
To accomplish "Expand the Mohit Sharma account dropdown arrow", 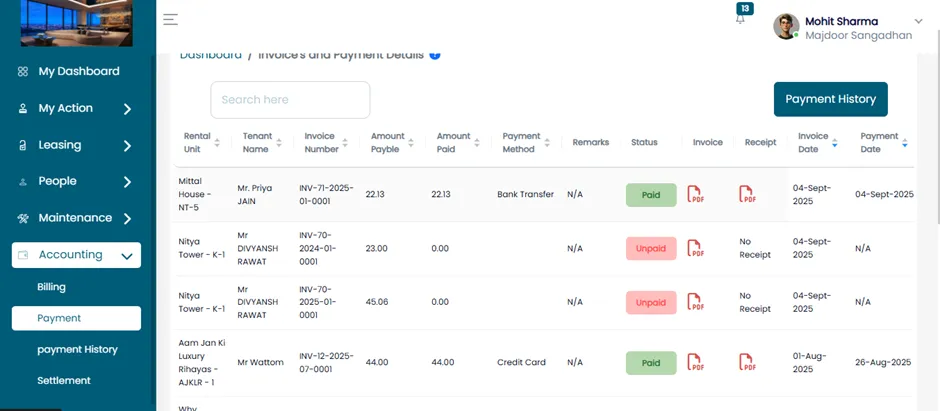I will coord(918,22).
